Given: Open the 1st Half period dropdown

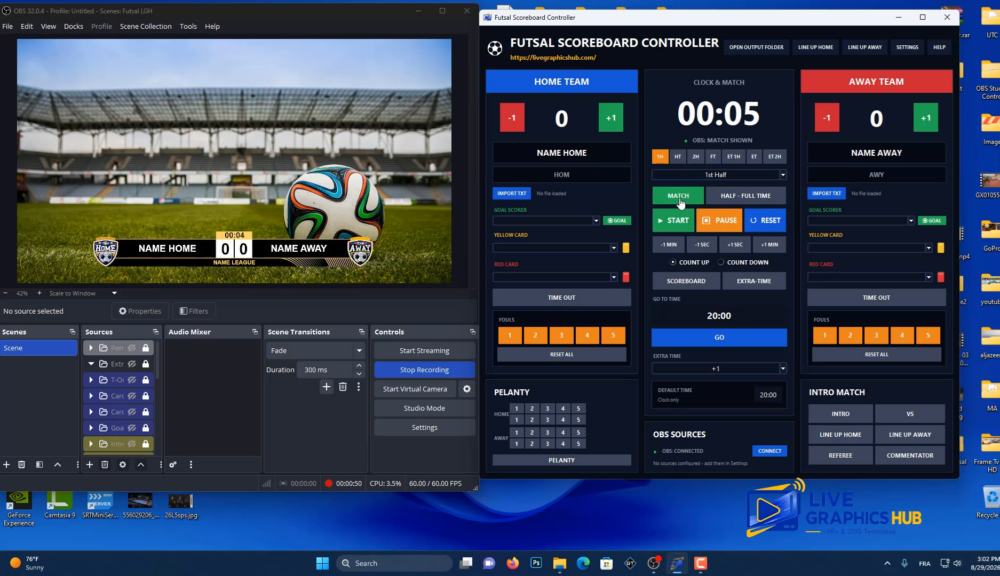Looking at the screenshot, I should [719, 175].
